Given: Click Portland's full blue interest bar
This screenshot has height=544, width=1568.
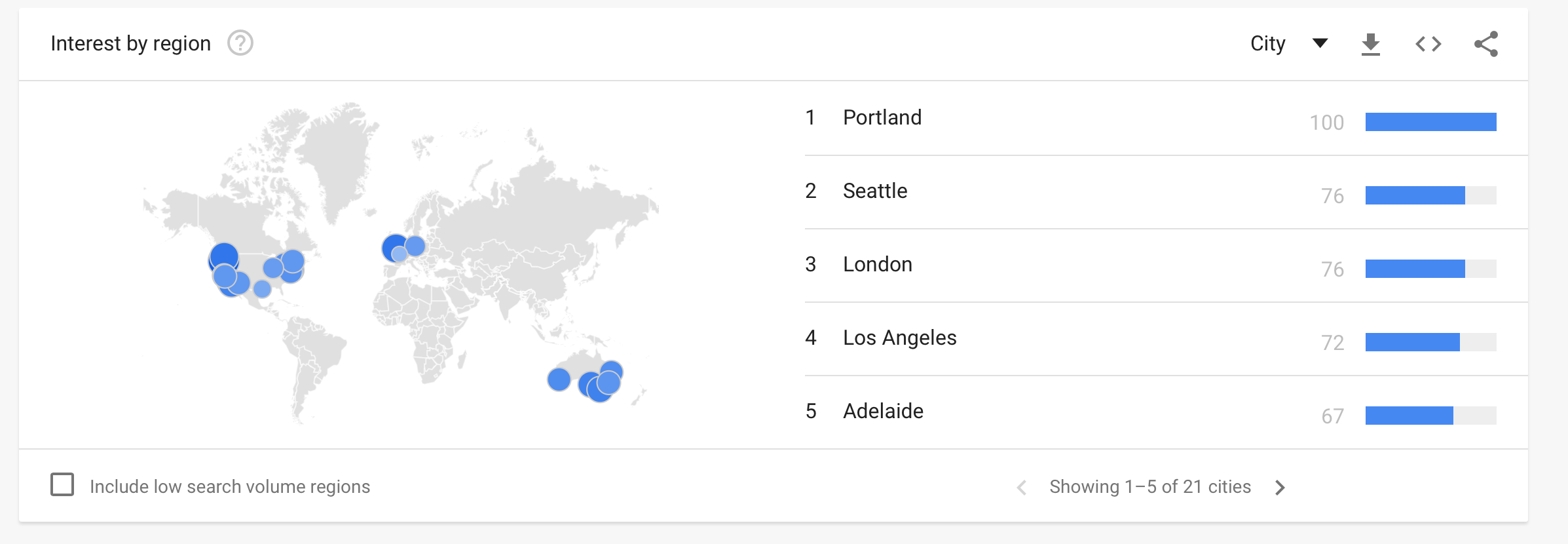Looking at the screenshot, I should click(1430, 122).
